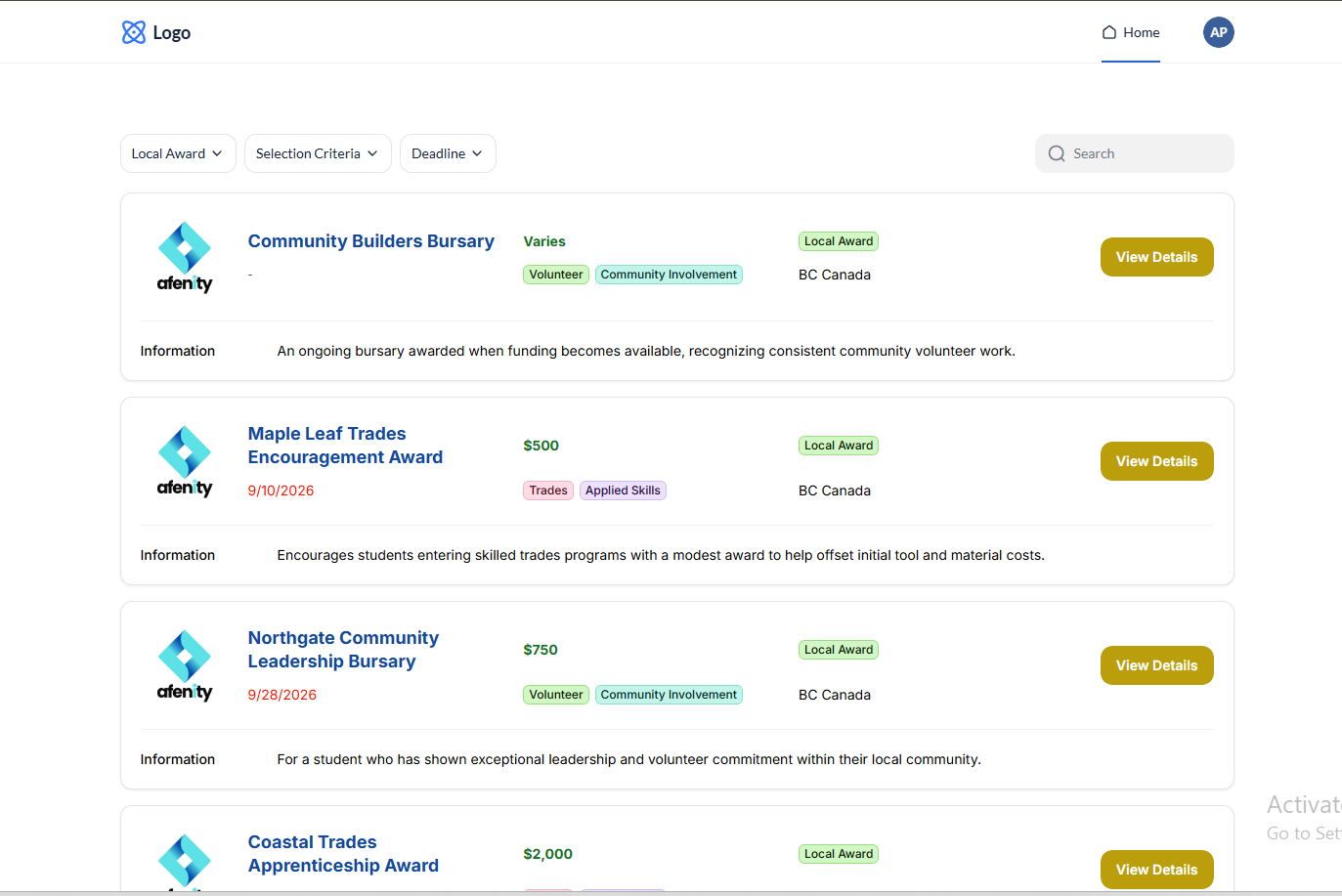Image resolution: width=1342 pixels, height=896 pixels.
Task: Click Maple Leaf Trades afenity logo
Action: tap(185, 461)
